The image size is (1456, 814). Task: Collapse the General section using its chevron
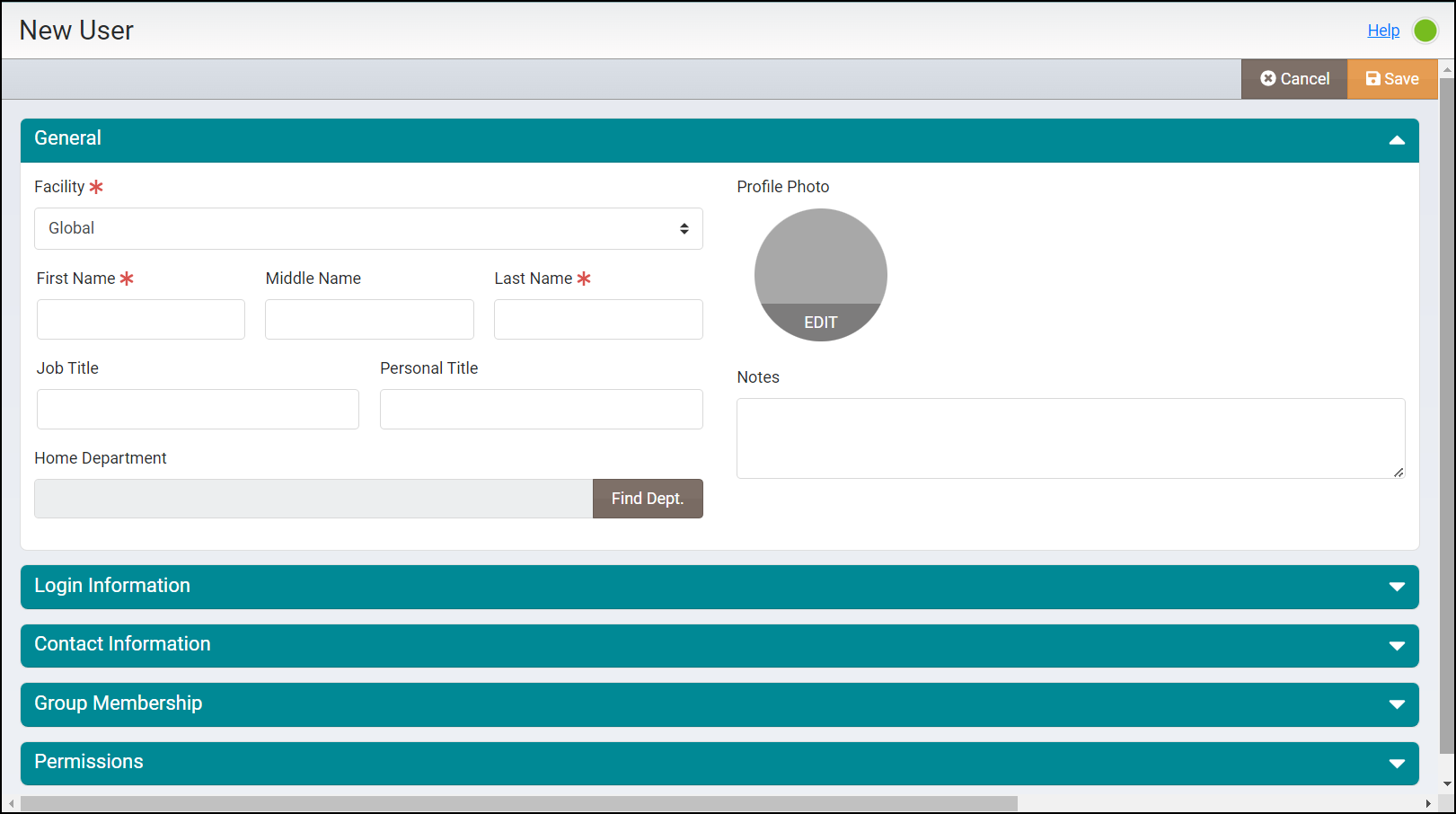(1398, 140)
